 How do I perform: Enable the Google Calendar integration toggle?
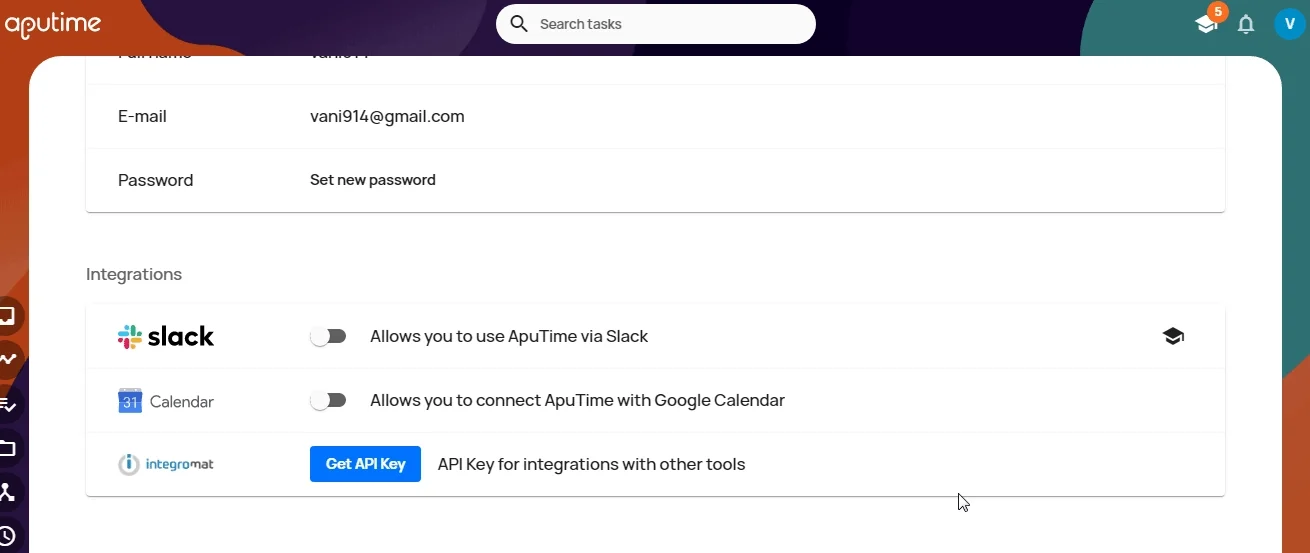pyautogui.click(x=328, y=401)
